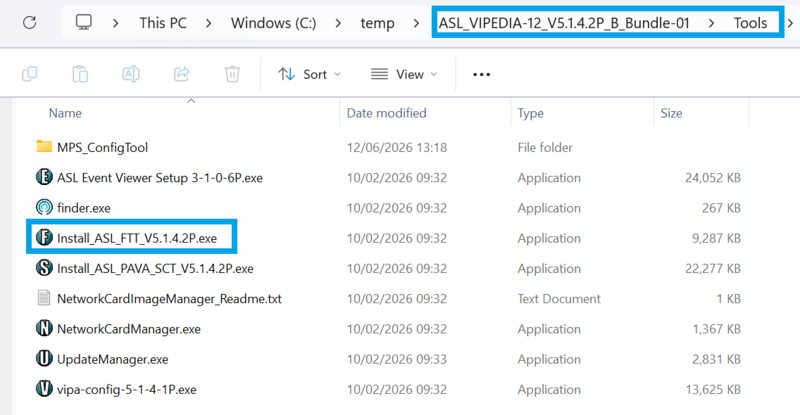Click the Copy toolbar icon
800x415 pixels.
pos(30,74)
